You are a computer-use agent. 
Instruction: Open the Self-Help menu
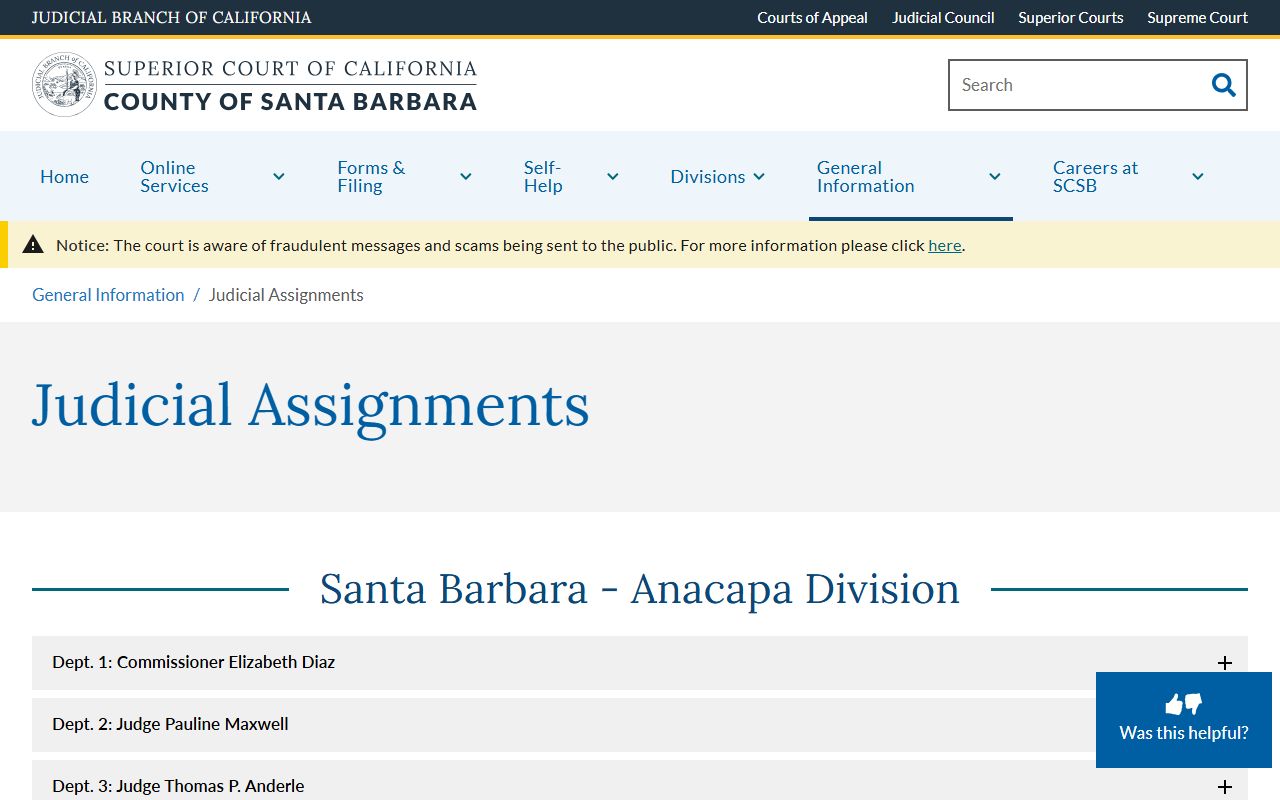click(543, 177)
